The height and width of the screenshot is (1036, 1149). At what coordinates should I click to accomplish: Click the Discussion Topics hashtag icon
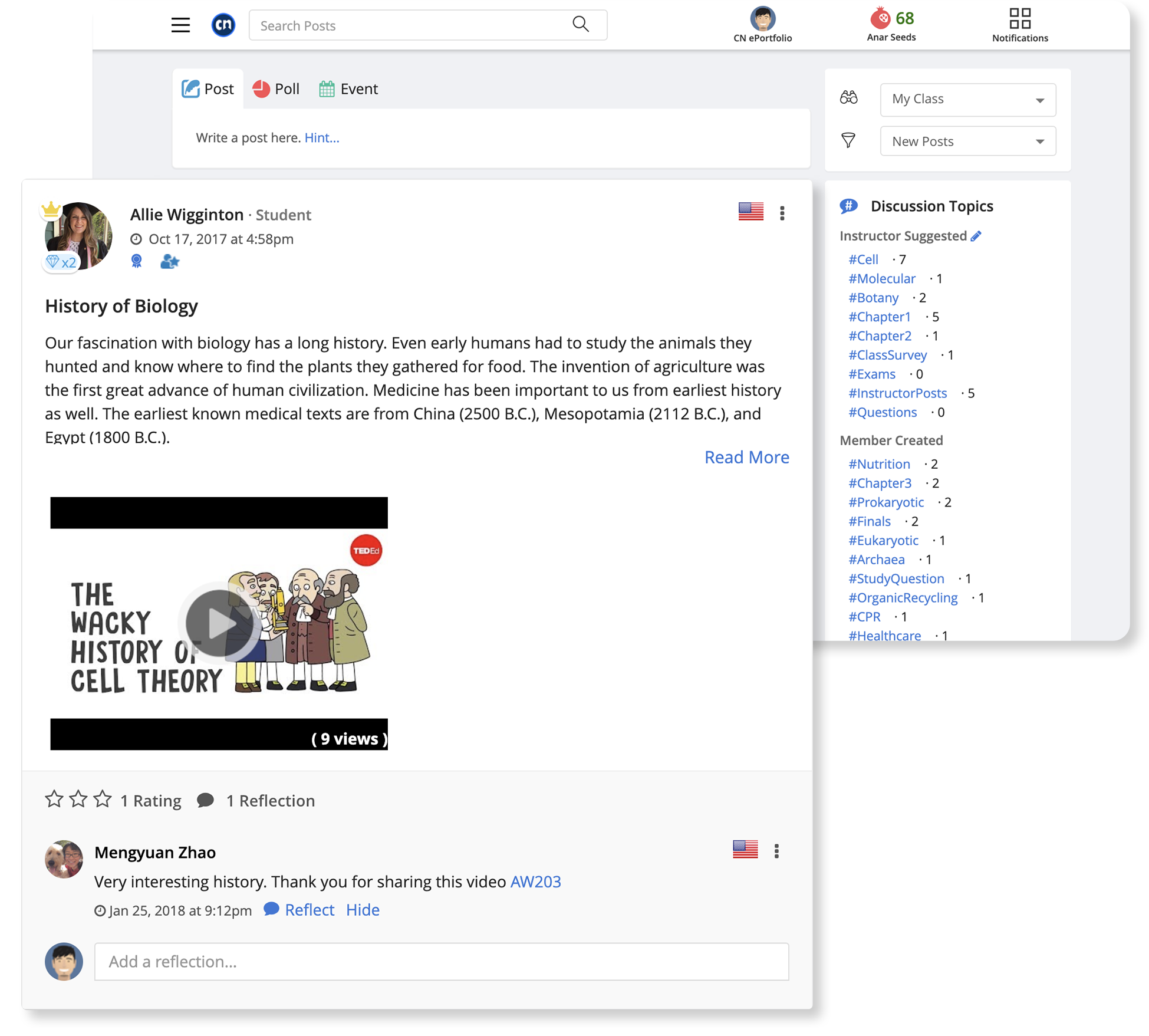[848, 206]
